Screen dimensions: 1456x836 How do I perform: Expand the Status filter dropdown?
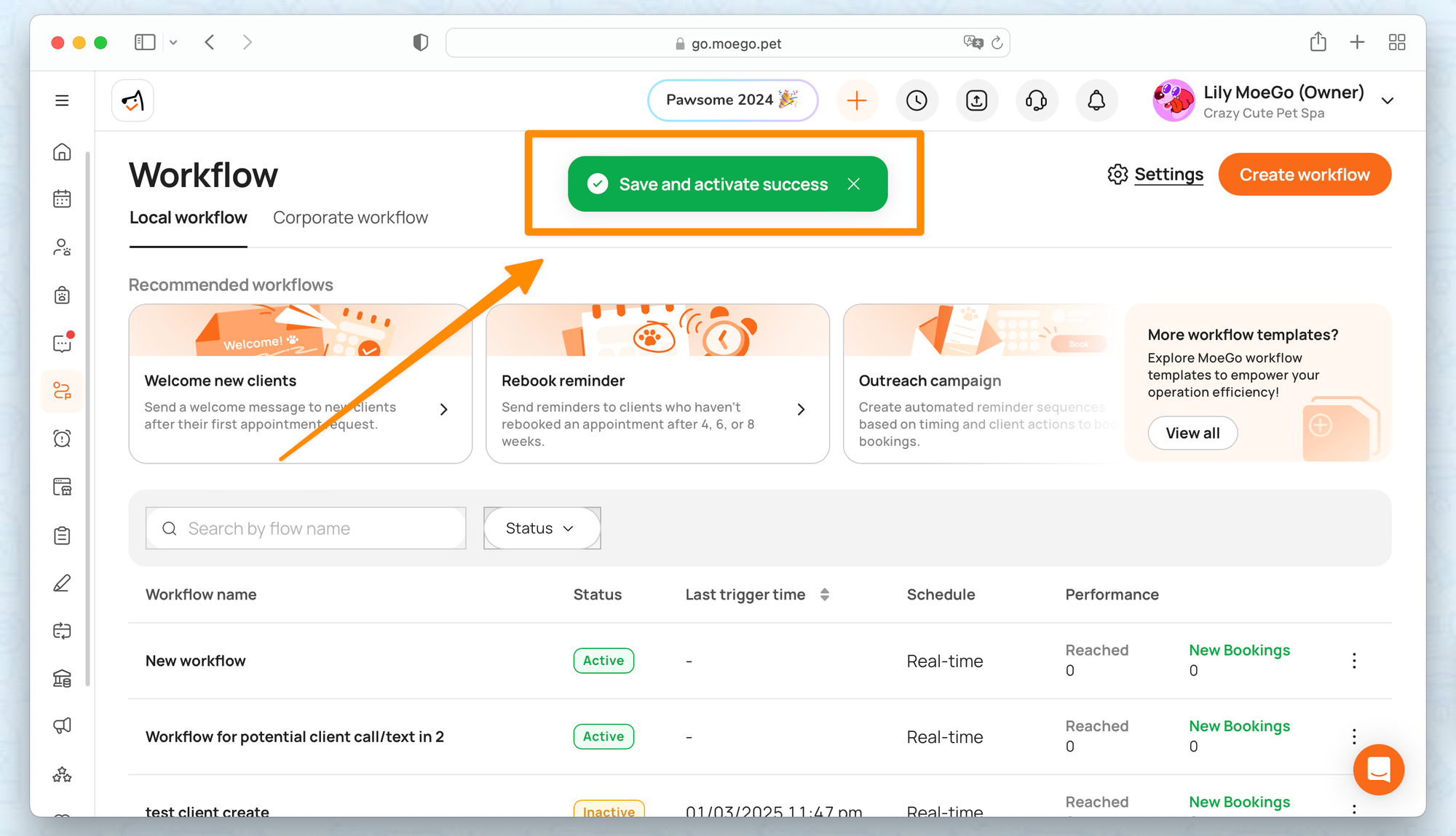pyautogui.click(x=542, y=528)
